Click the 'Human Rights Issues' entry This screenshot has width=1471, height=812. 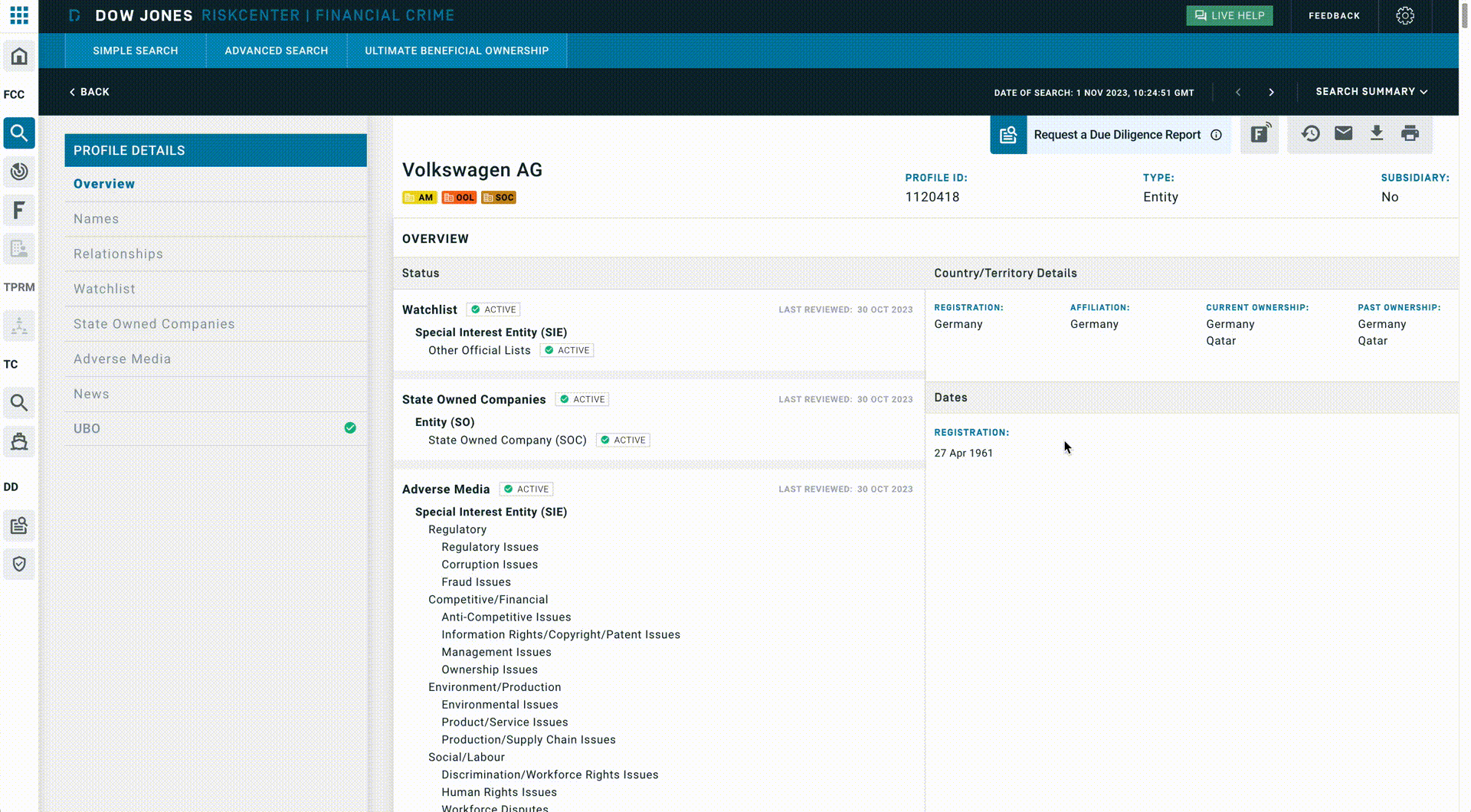[x=499, y=792]
